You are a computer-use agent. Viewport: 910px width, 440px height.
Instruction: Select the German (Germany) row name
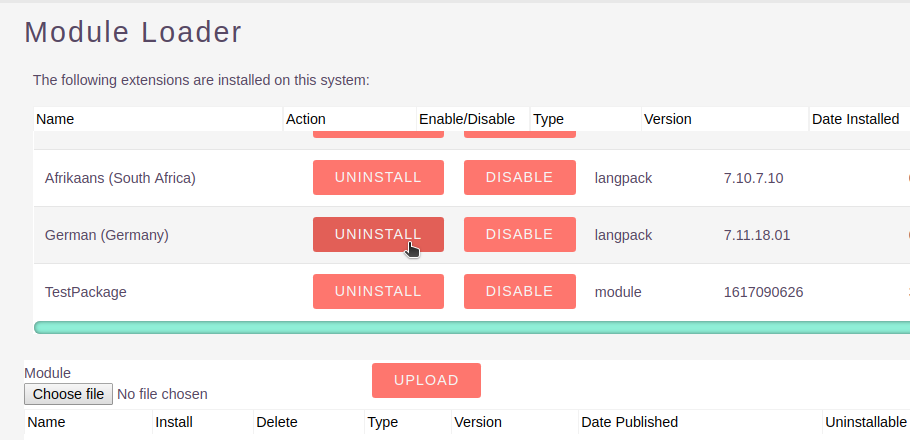(107, 235)
